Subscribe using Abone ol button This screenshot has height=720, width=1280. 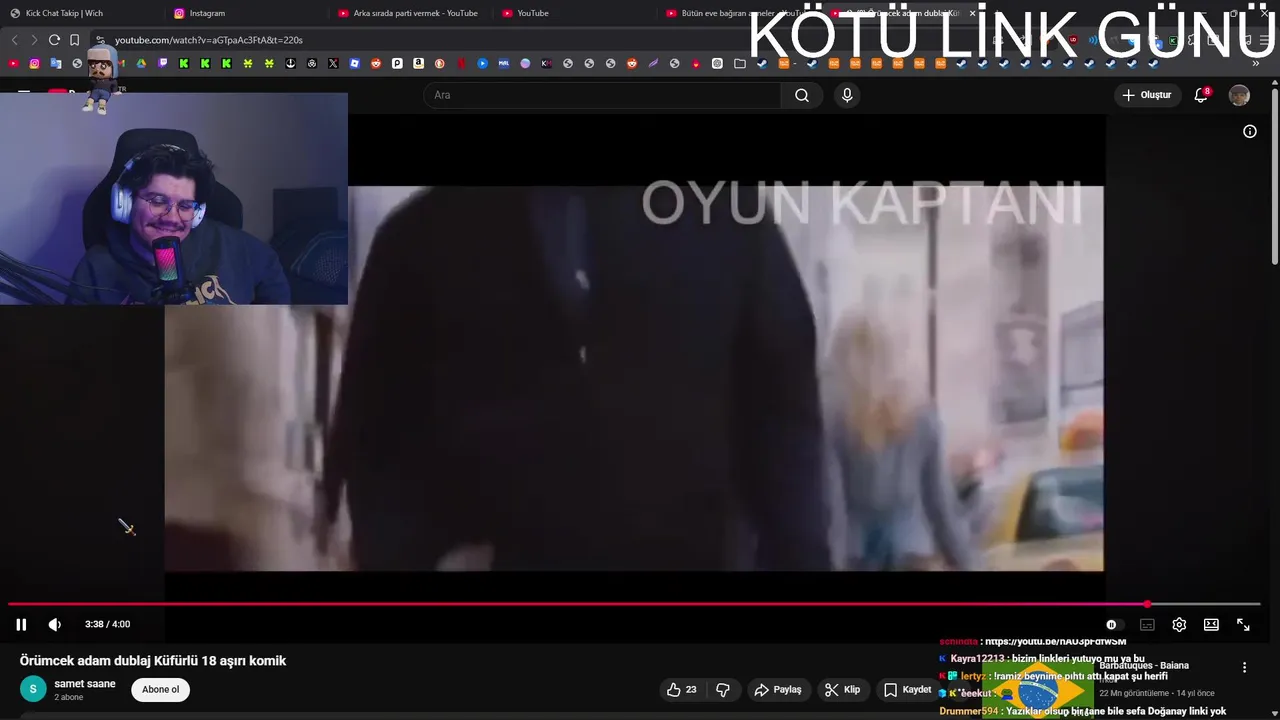click(x=160, y=689)
